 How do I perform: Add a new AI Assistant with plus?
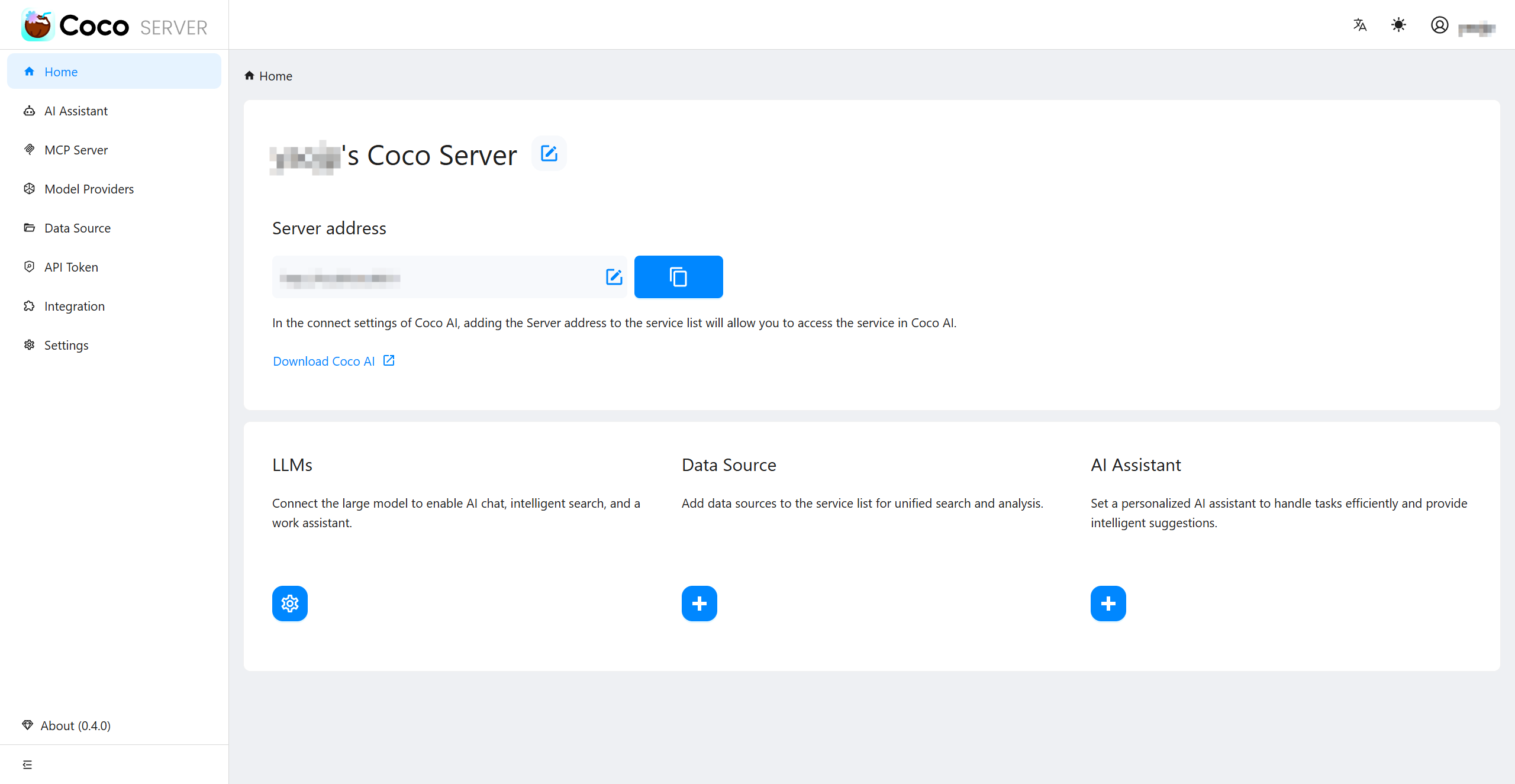pyautogui.click(x=1108, y=604)
